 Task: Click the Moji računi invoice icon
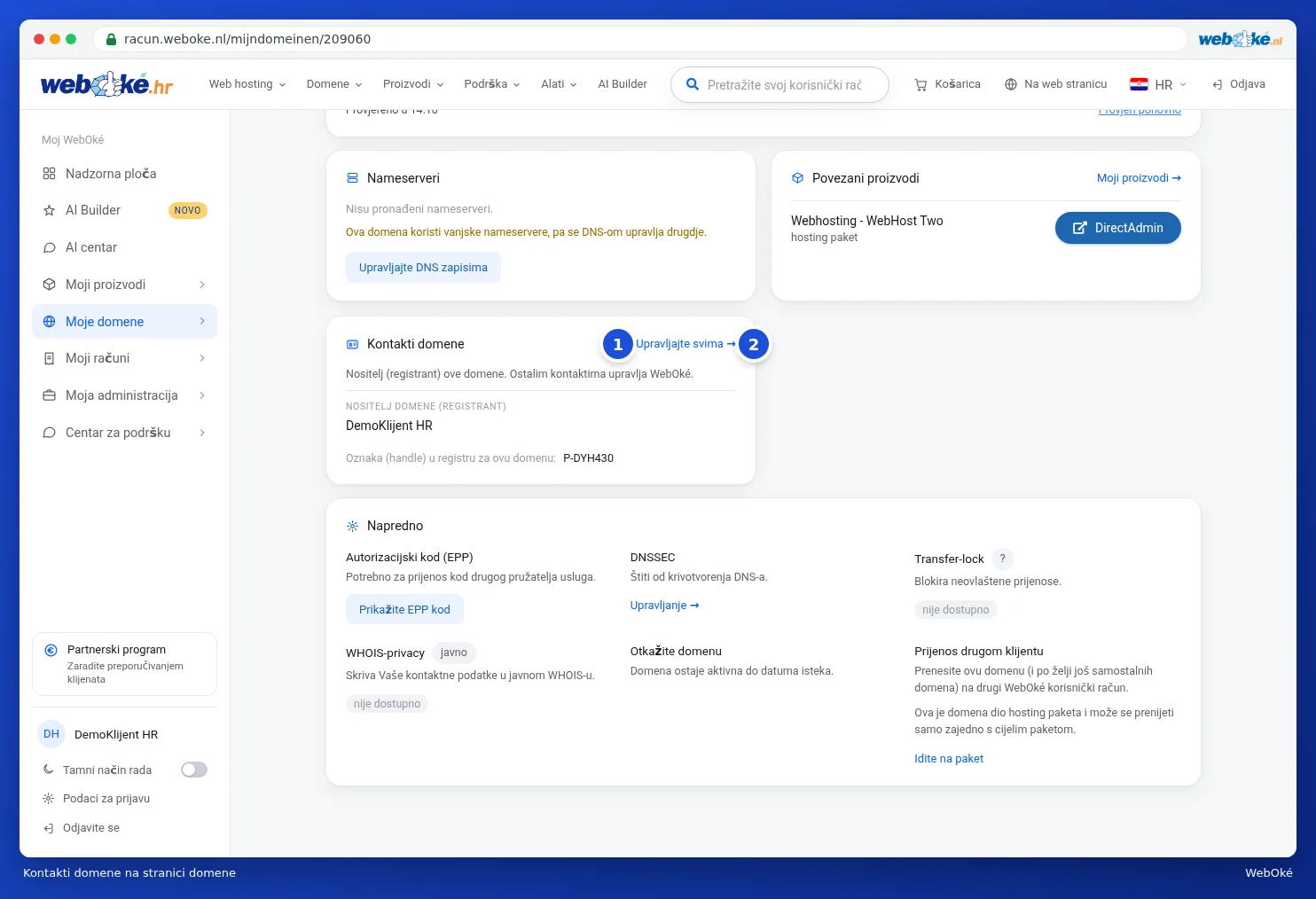tap(49, 358)
